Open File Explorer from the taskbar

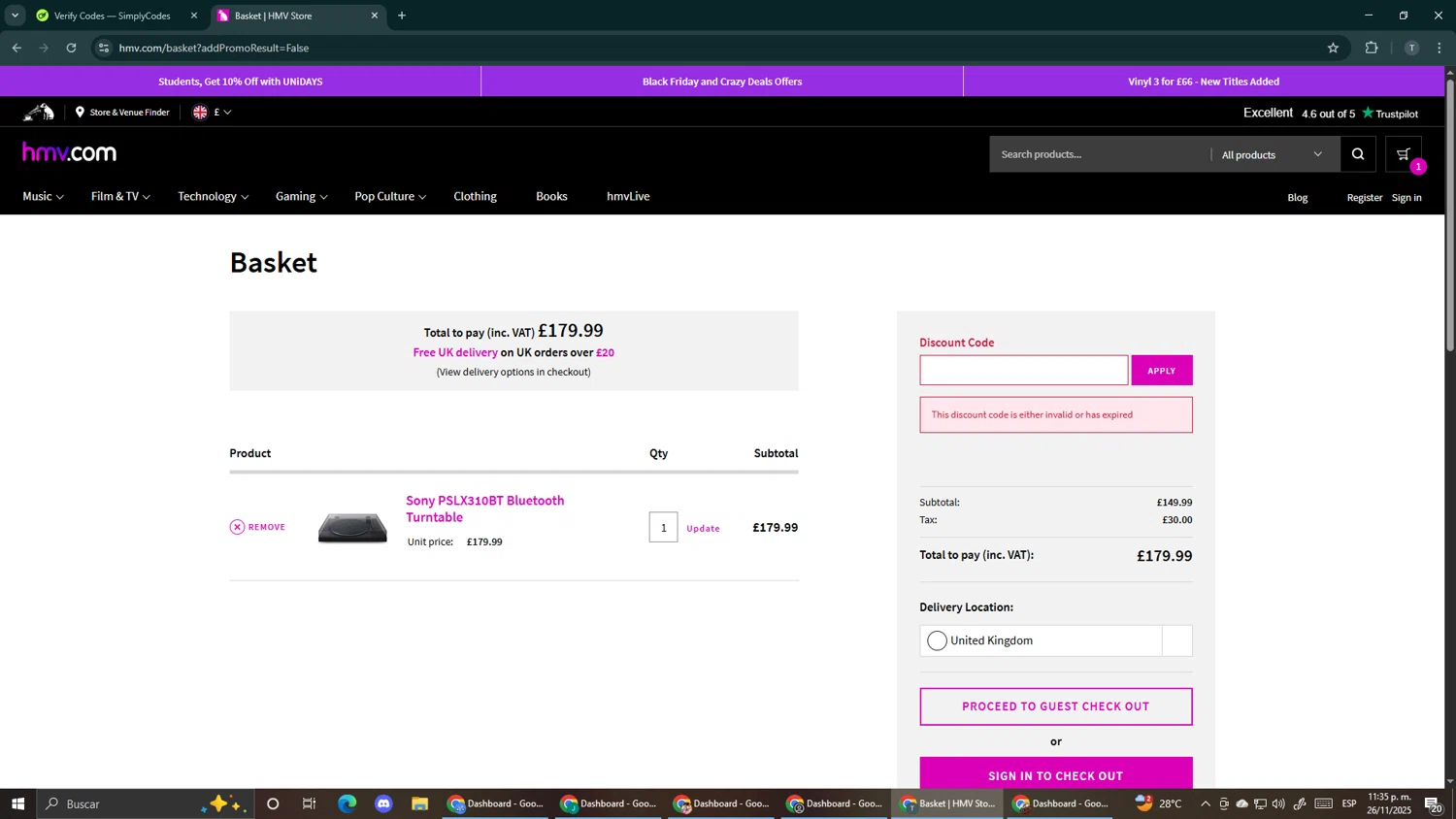point(419,803)
